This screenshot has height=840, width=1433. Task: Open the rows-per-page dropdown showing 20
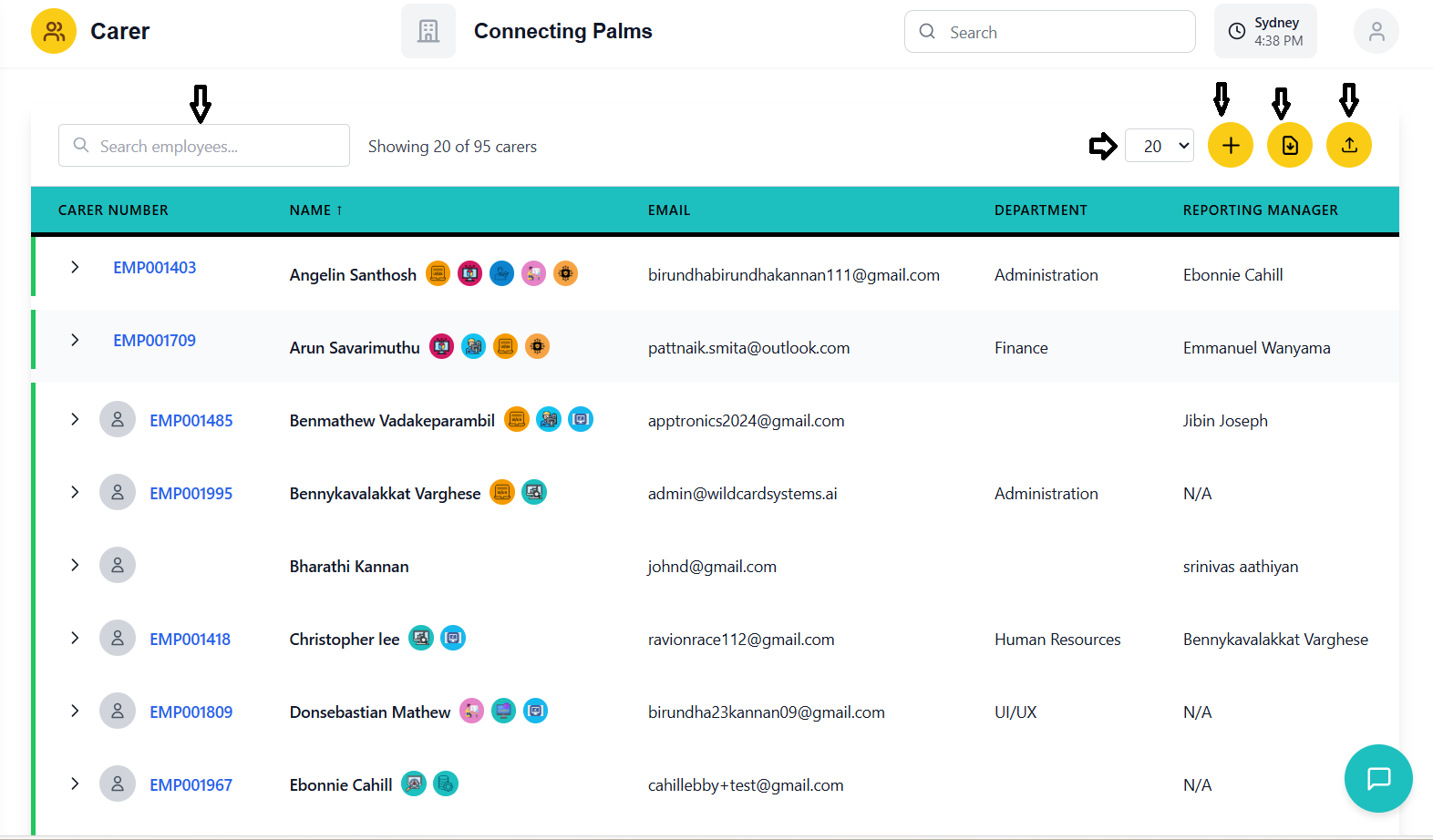1159,146
